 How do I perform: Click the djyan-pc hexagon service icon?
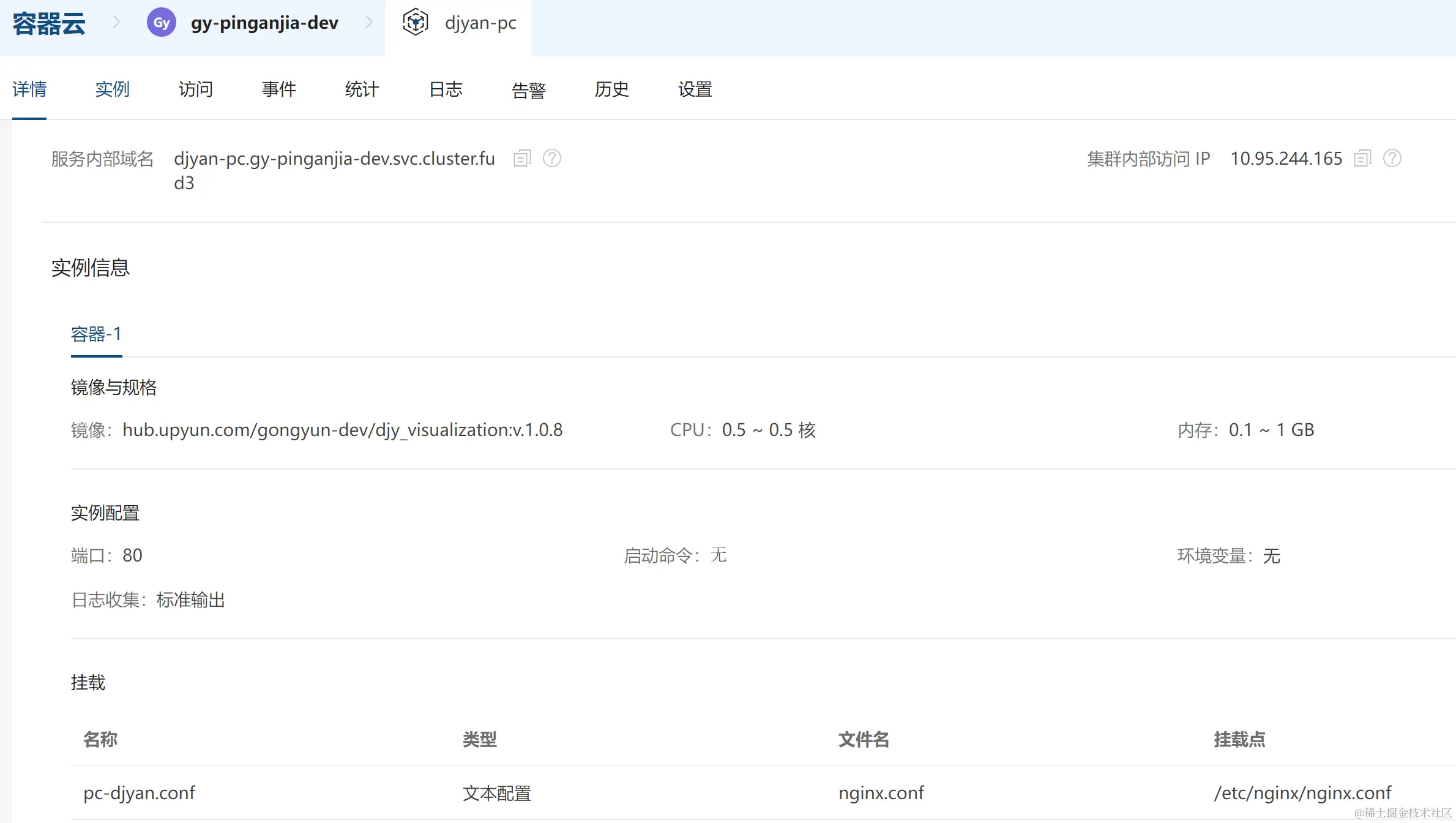click(x=416, y=23)
